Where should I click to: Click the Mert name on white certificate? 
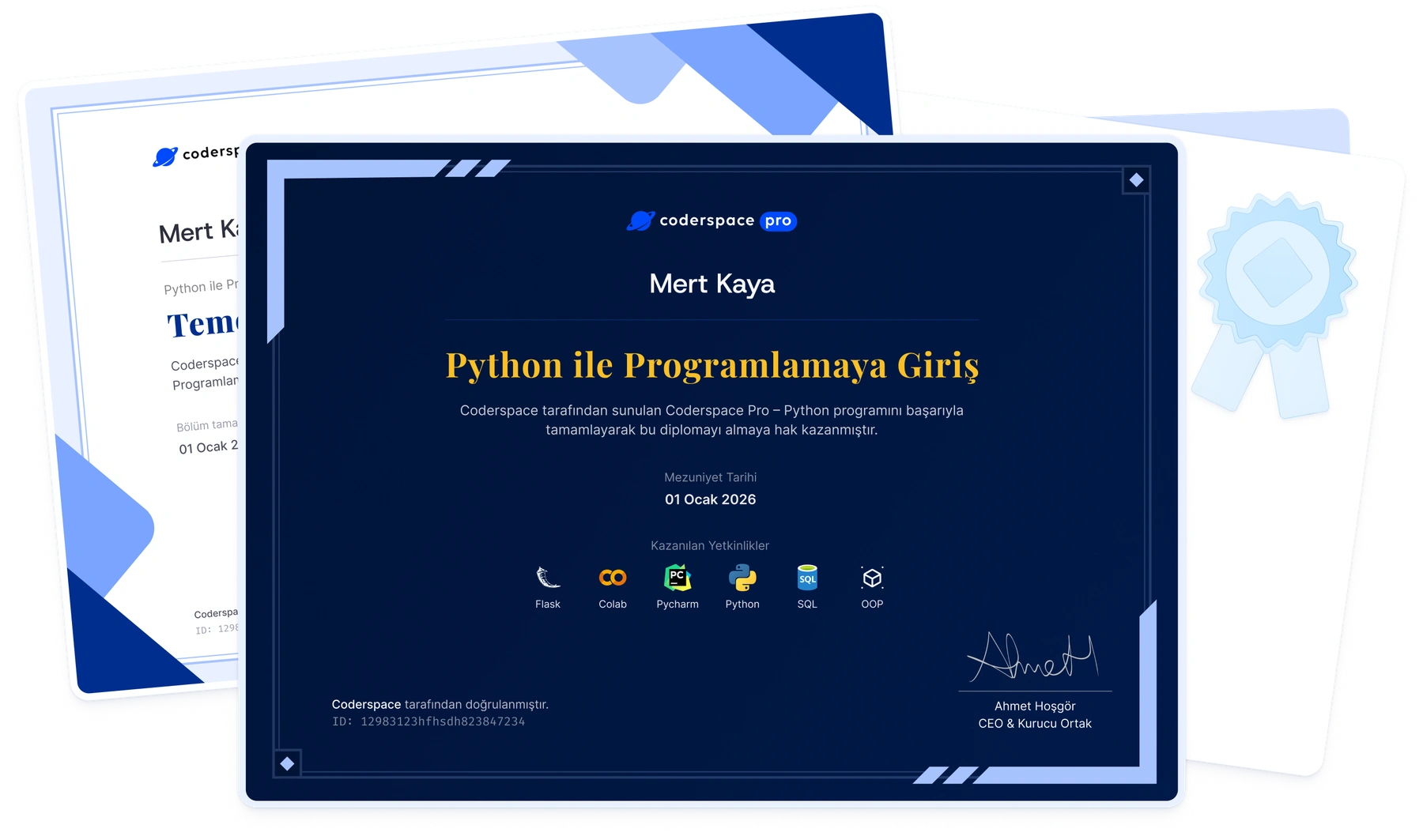pos(198,232)
